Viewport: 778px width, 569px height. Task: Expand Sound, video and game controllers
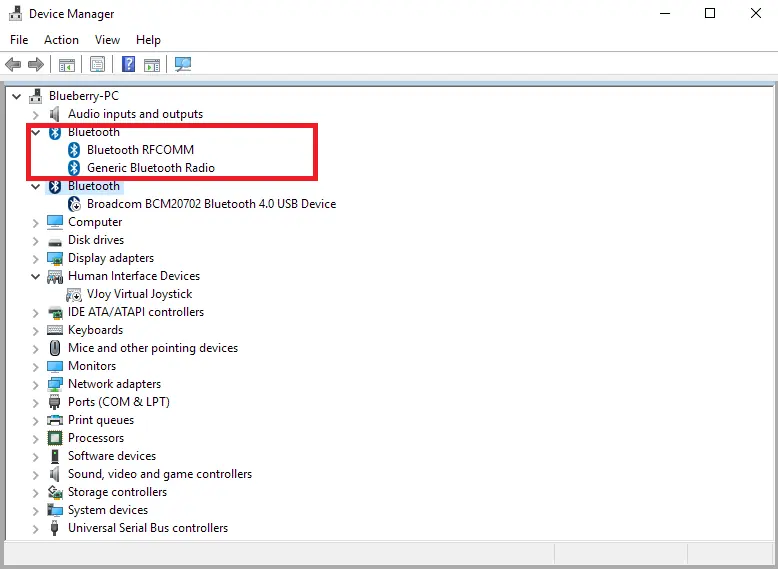(x=35, y=474)
